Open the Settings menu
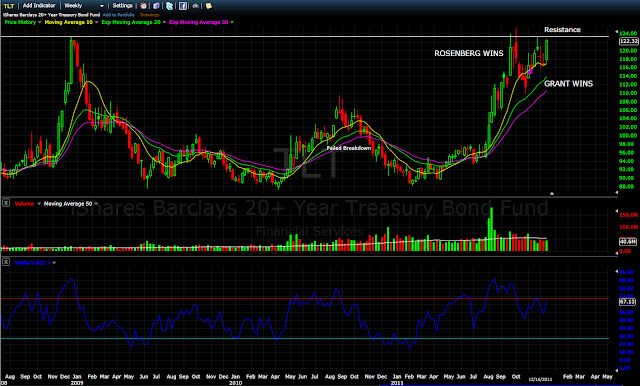Viewport: 640px width, 386px height. 122,6
